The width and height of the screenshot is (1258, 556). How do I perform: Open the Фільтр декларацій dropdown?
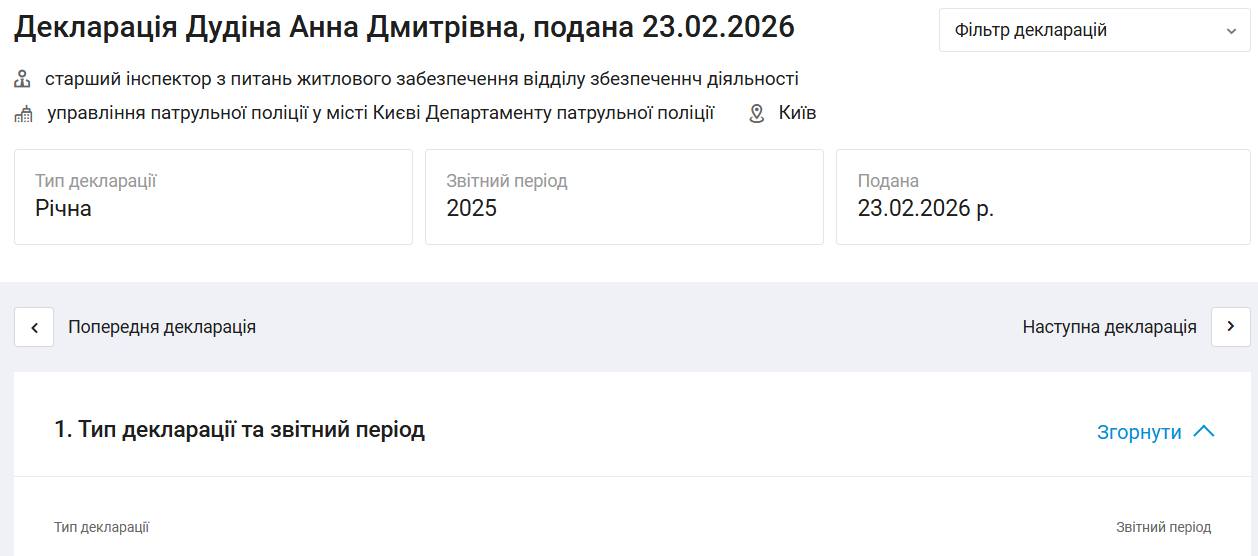point(1094,30)
